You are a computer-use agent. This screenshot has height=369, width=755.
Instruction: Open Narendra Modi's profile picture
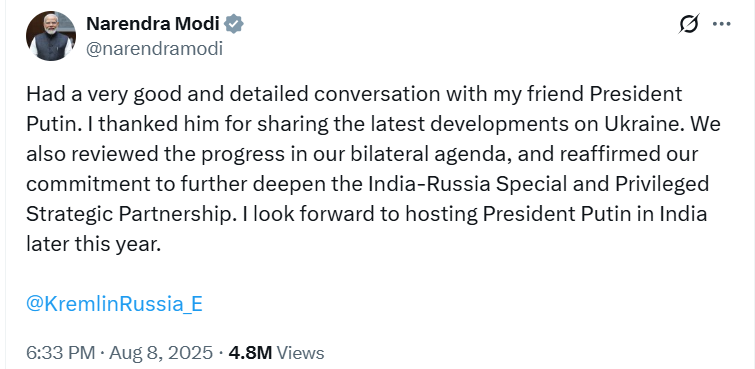tap(51, 36)
